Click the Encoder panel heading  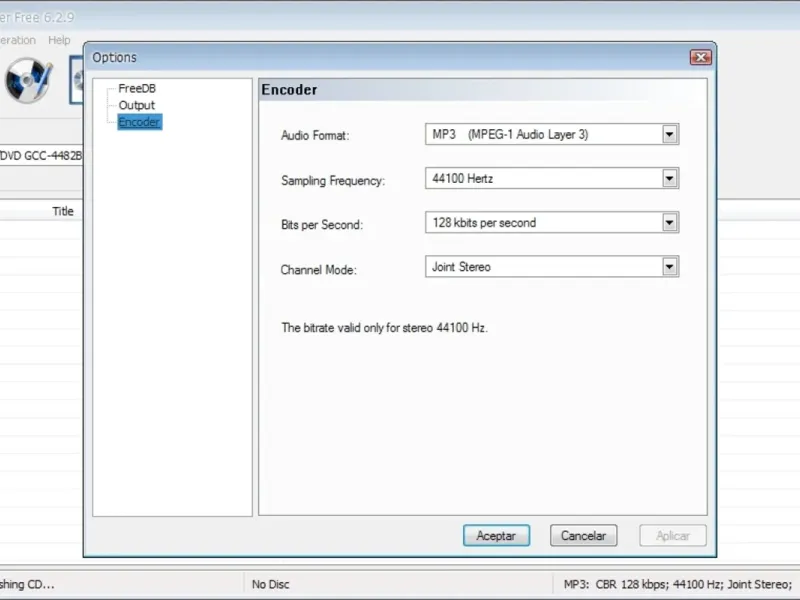click(x=289, y=90)
